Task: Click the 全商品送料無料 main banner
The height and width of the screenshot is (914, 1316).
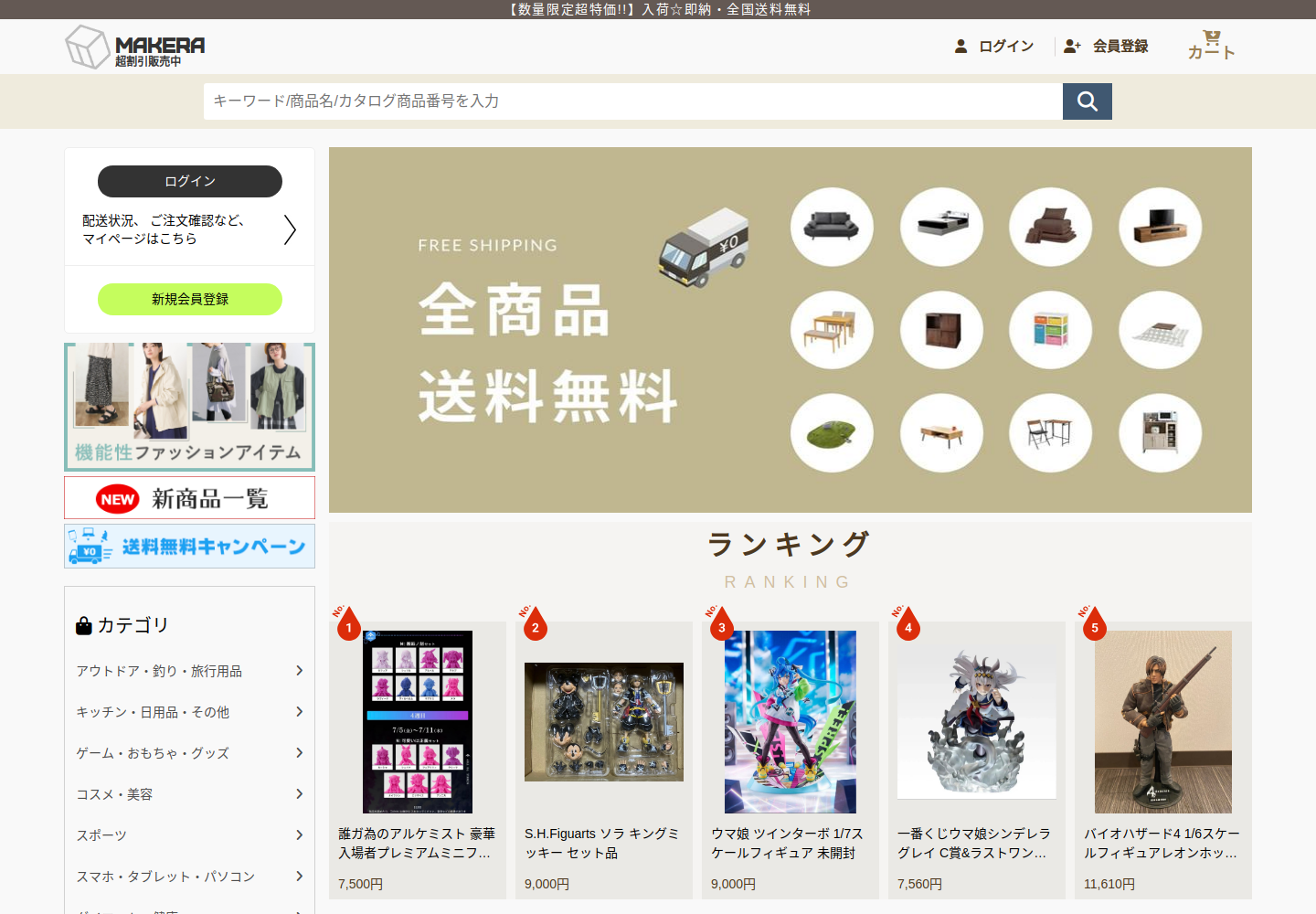Action: (x=791, y=330)
